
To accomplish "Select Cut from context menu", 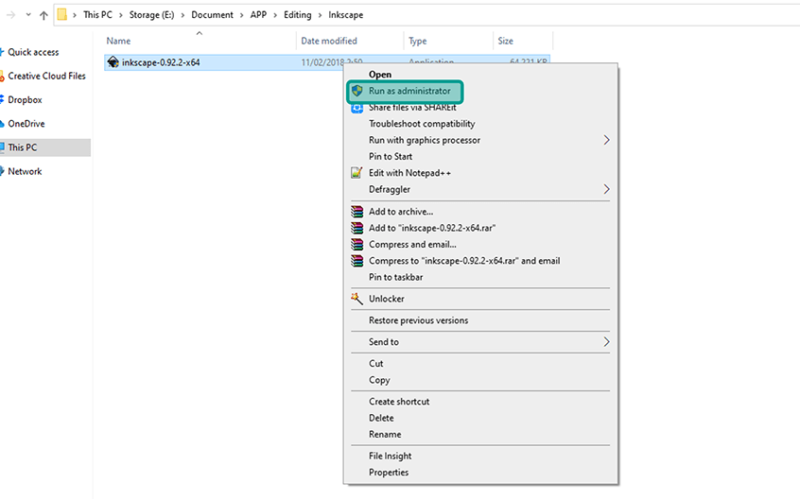I will [x=376, y=363].
